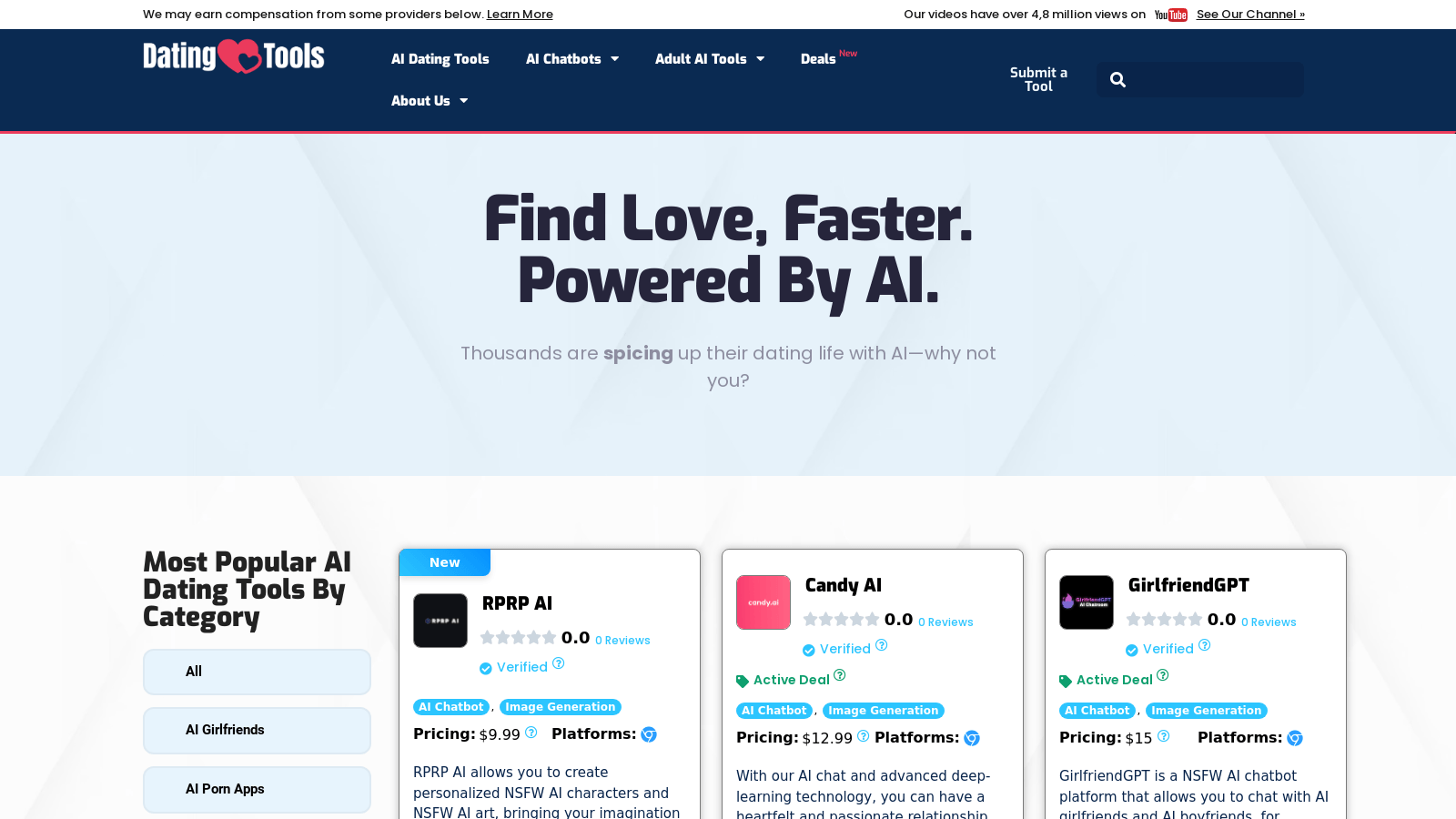The width and height of the screenshot is (1456, 819).
Task: Open Candy AI 0 Reviews link
Action: pos(945,622)
